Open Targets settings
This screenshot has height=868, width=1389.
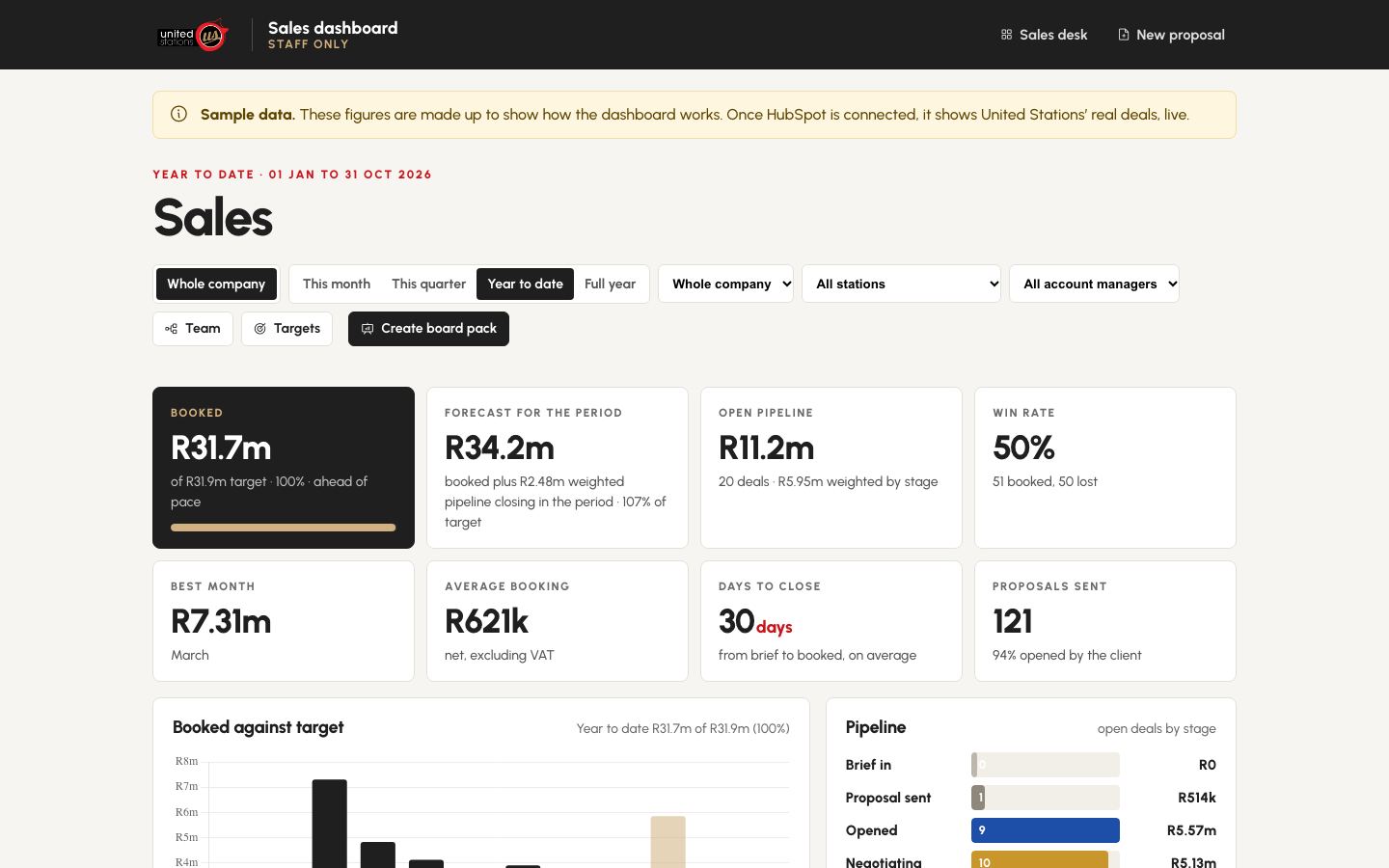point(286,329)
